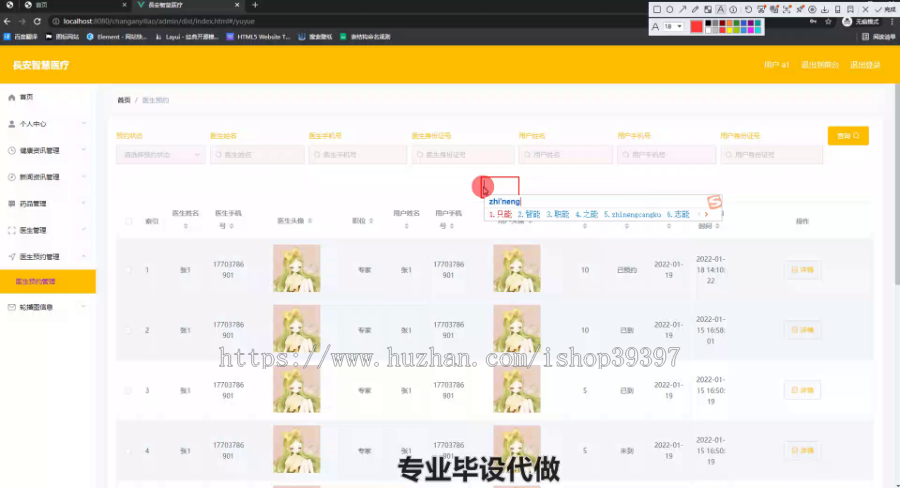Expand 药品管理 sidebar menu
The height and width of the screenshot is (488, 900).
(48, 203)
